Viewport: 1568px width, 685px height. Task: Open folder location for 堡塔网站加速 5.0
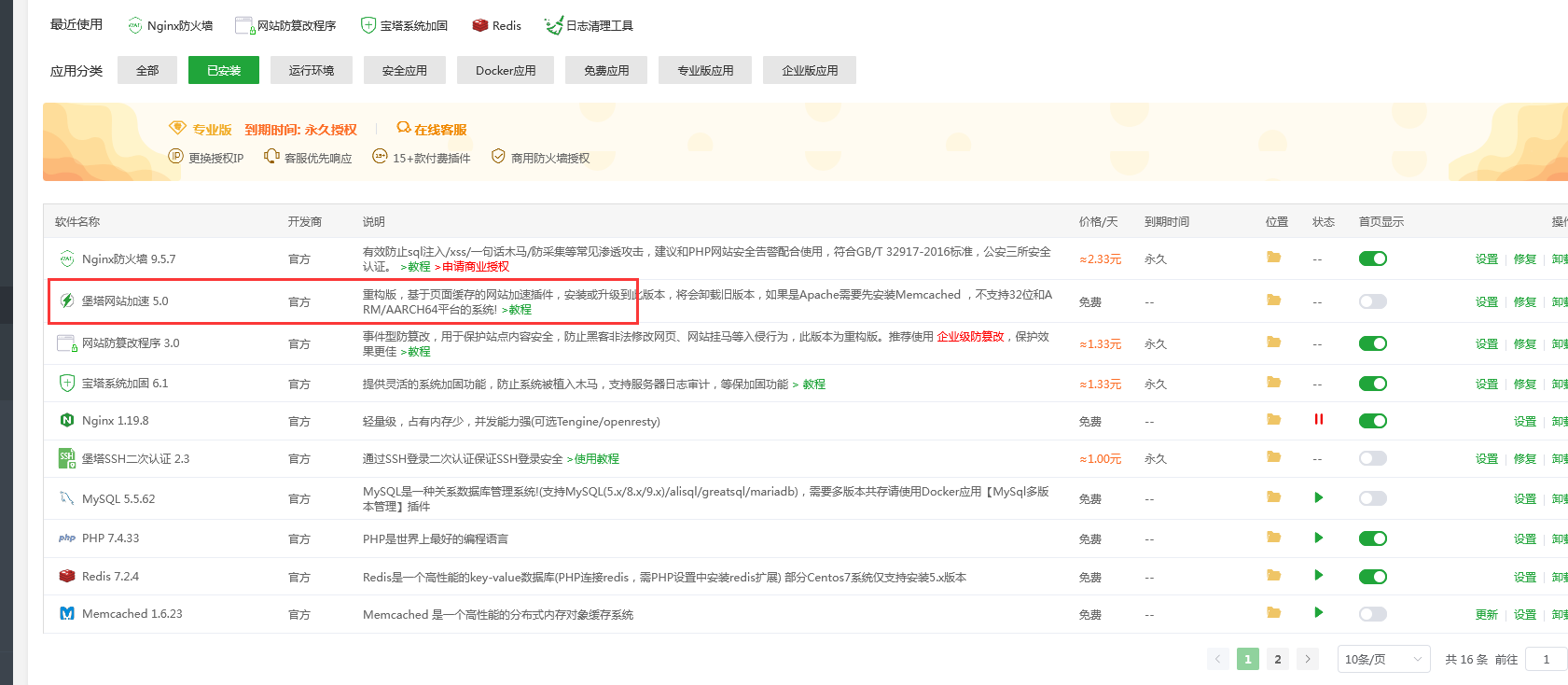[x=1273, y=300]
